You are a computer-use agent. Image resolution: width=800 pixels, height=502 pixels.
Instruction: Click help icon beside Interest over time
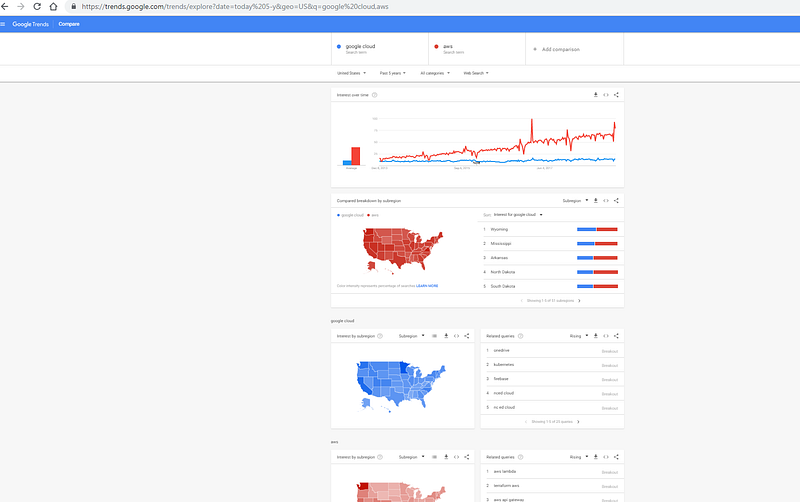point(375,95)
